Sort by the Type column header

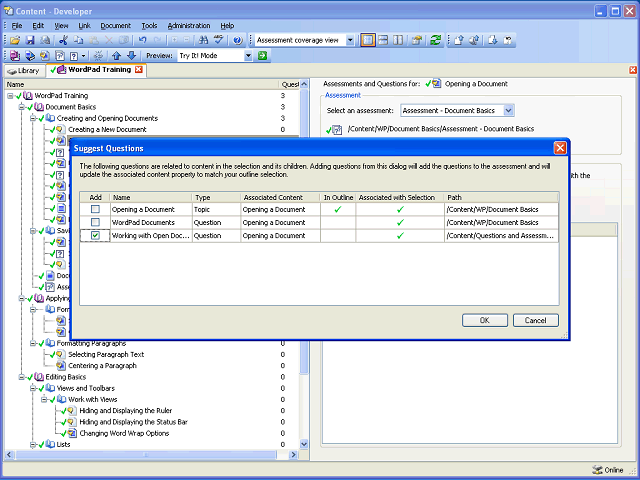[216, 197]
